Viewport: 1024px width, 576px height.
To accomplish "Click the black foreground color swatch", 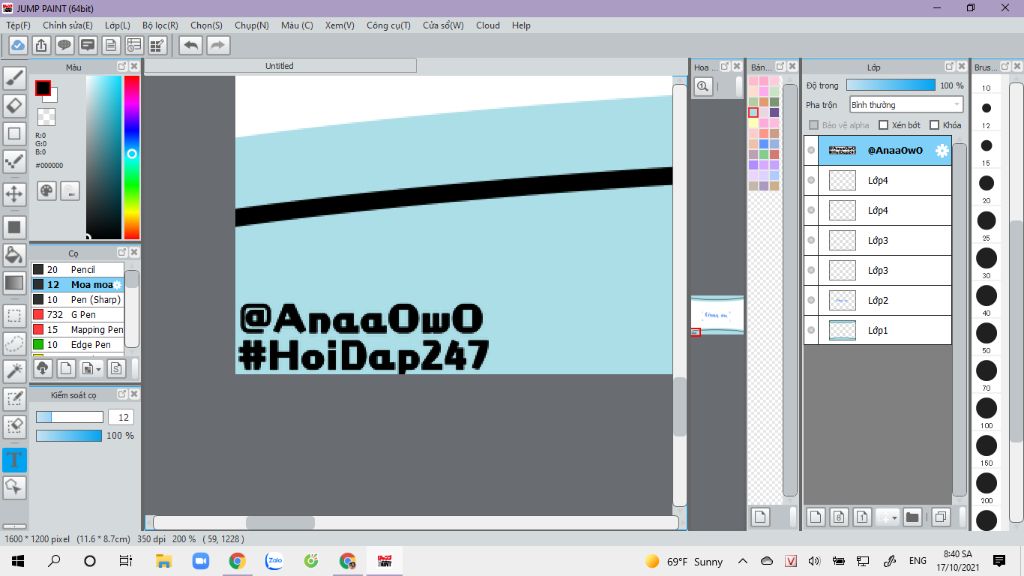I will 42,88.
